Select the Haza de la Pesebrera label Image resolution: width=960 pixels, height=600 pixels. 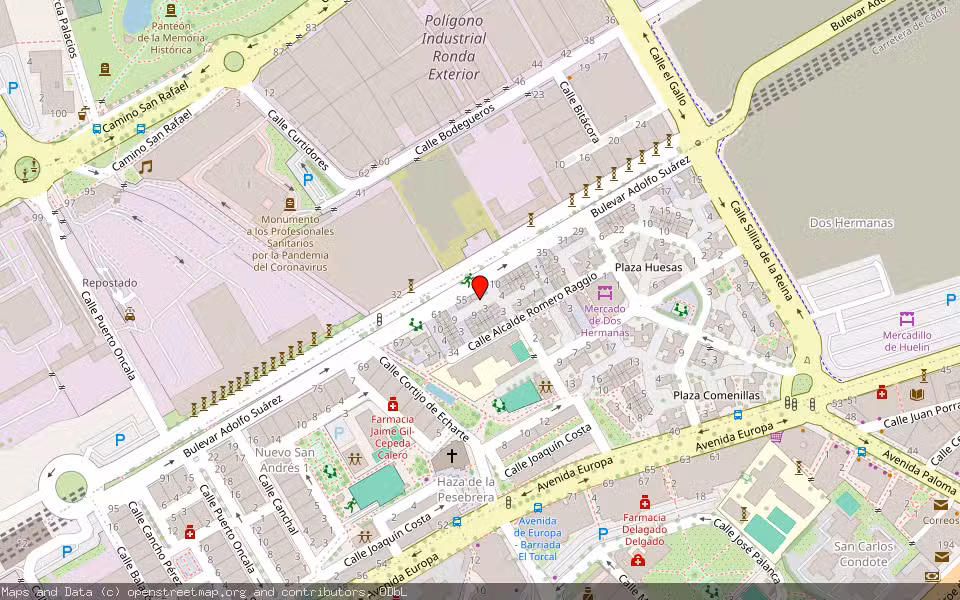pyautogui.click(x=465, y=490)
